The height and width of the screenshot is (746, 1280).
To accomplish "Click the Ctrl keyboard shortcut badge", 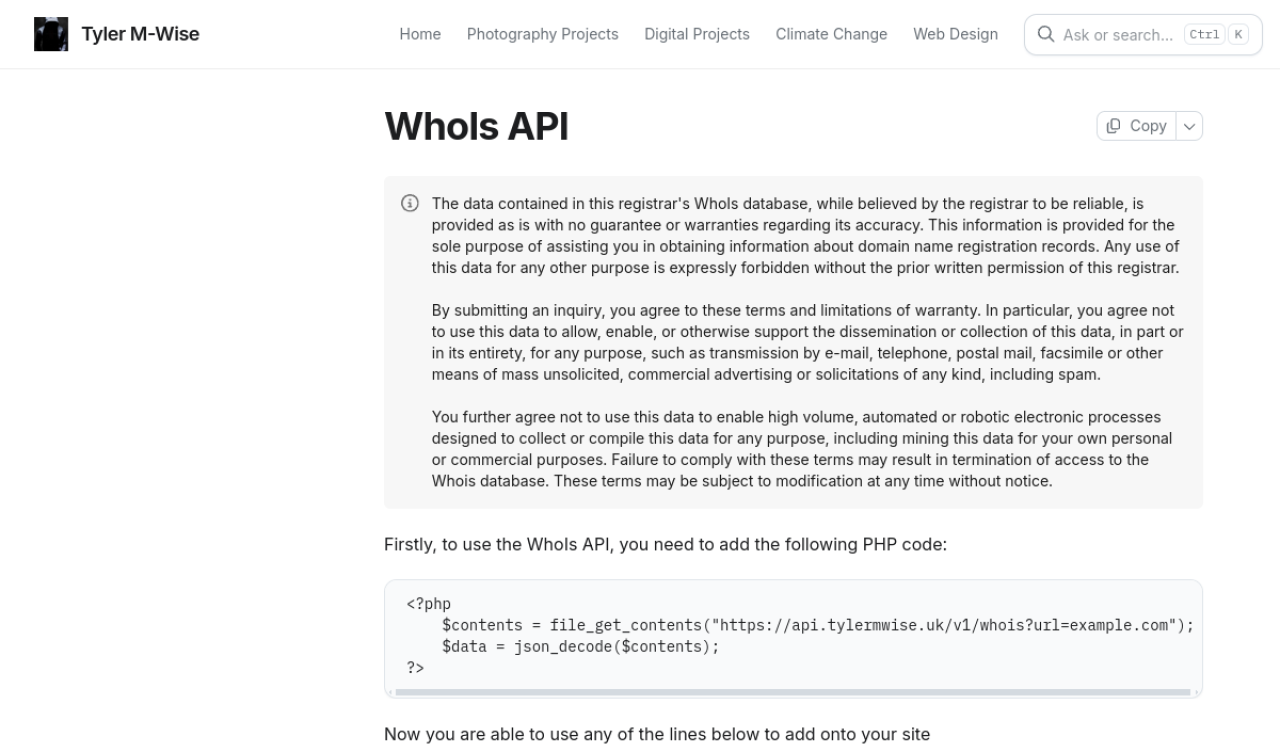I will 1203,34.
